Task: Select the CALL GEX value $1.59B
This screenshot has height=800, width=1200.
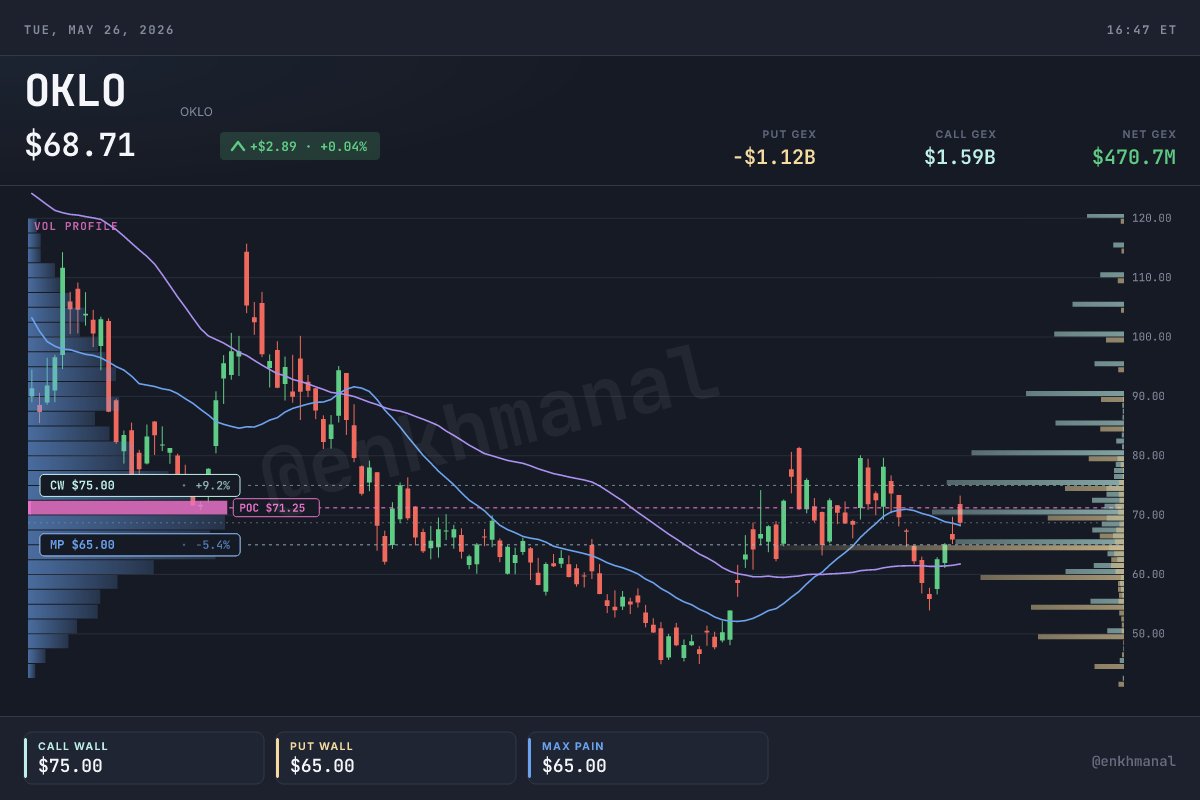Action: [x=960, y=157]
